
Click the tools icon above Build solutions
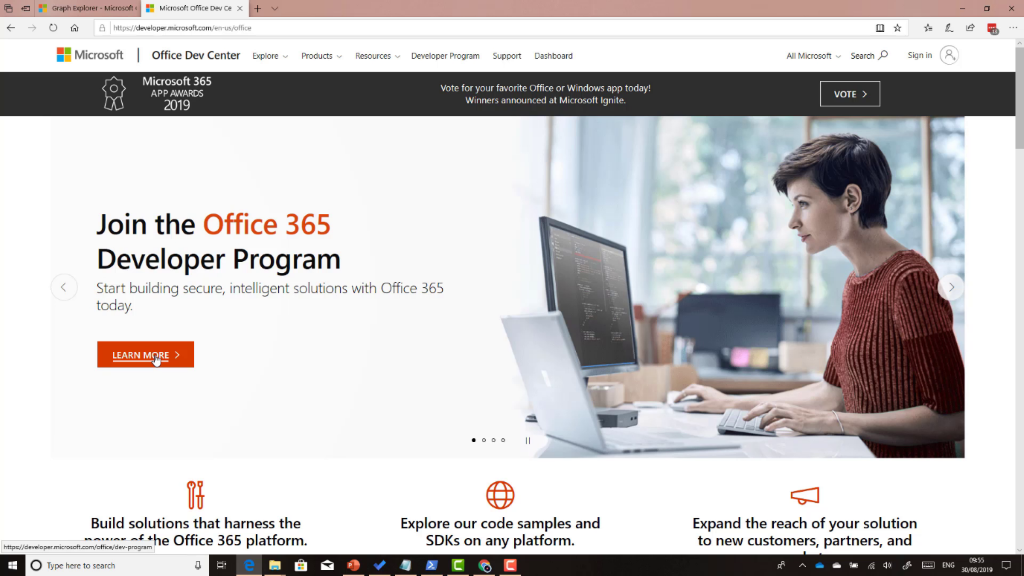pos(195,495)
